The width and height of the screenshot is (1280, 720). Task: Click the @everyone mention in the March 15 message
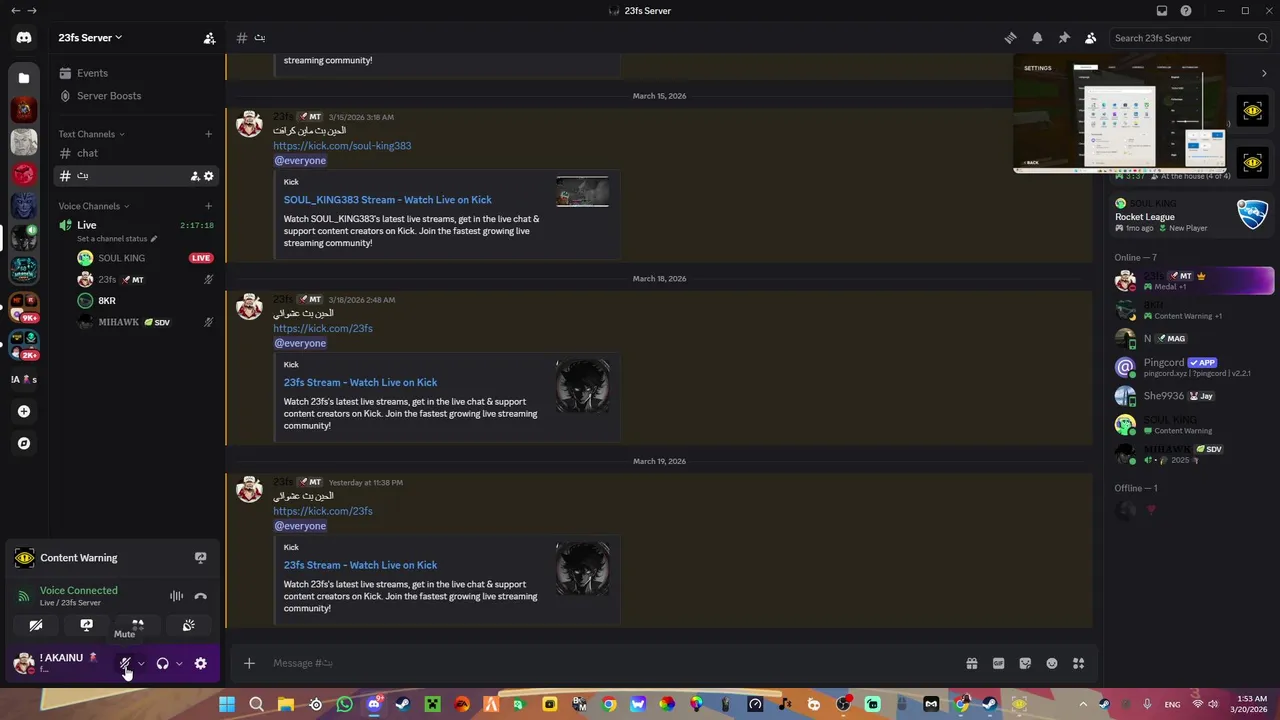(x=300, y=161)
